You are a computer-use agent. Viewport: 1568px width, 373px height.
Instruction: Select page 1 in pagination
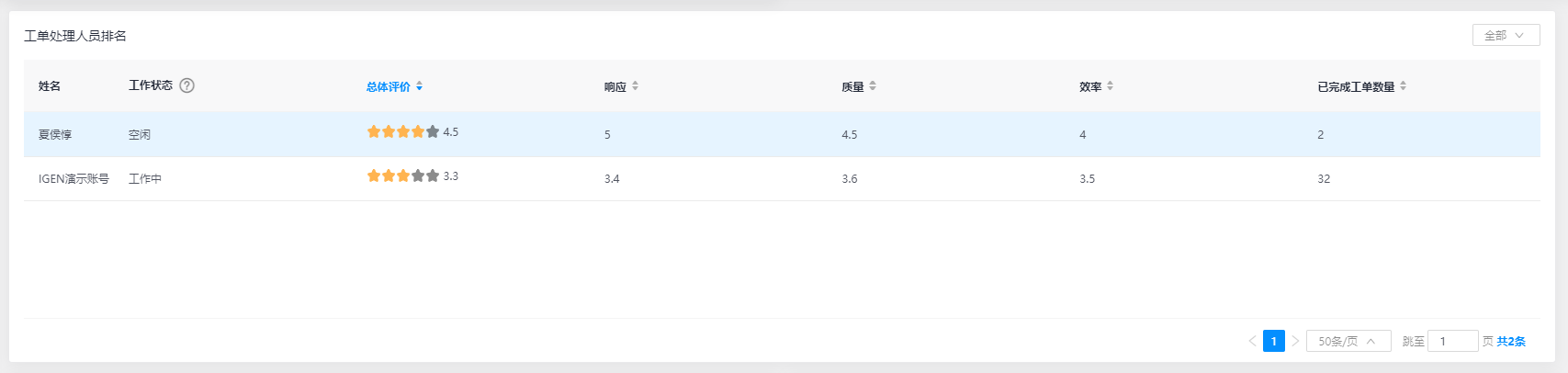(x=1273, y=341)
